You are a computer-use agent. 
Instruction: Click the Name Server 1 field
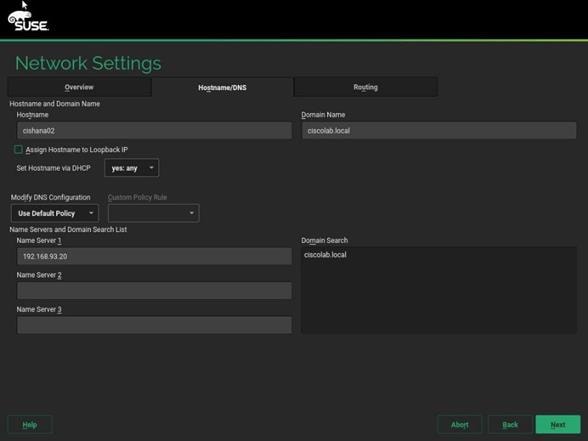[154, 256]
